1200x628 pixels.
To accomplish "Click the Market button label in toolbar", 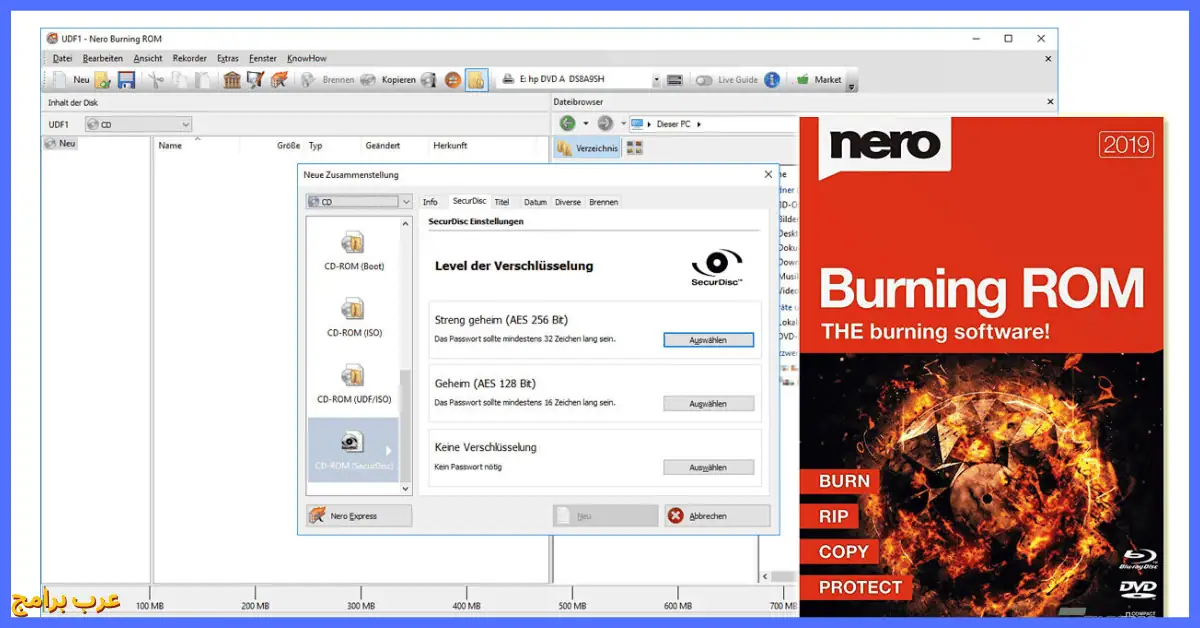I will (828, 80).
